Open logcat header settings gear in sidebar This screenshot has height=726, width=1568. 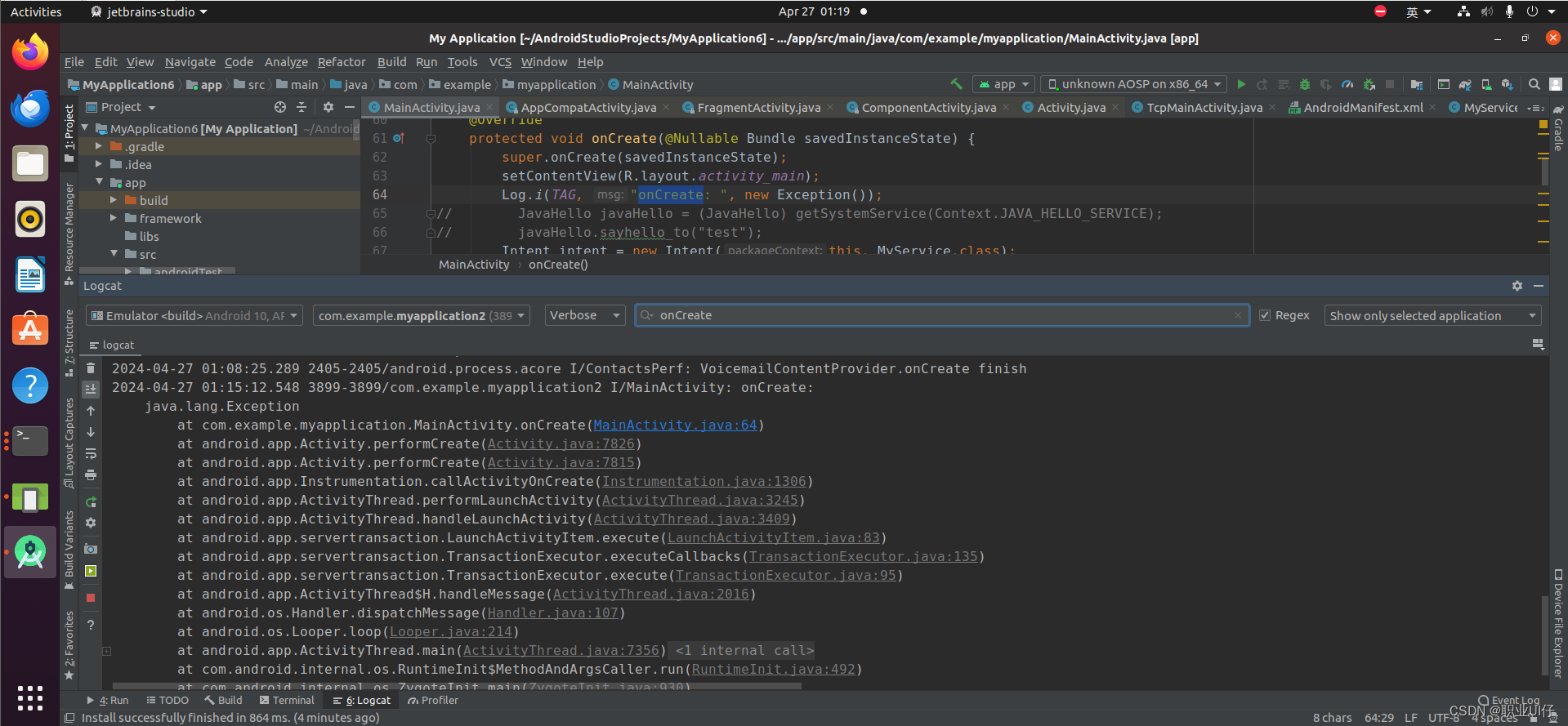pos(91,523)
